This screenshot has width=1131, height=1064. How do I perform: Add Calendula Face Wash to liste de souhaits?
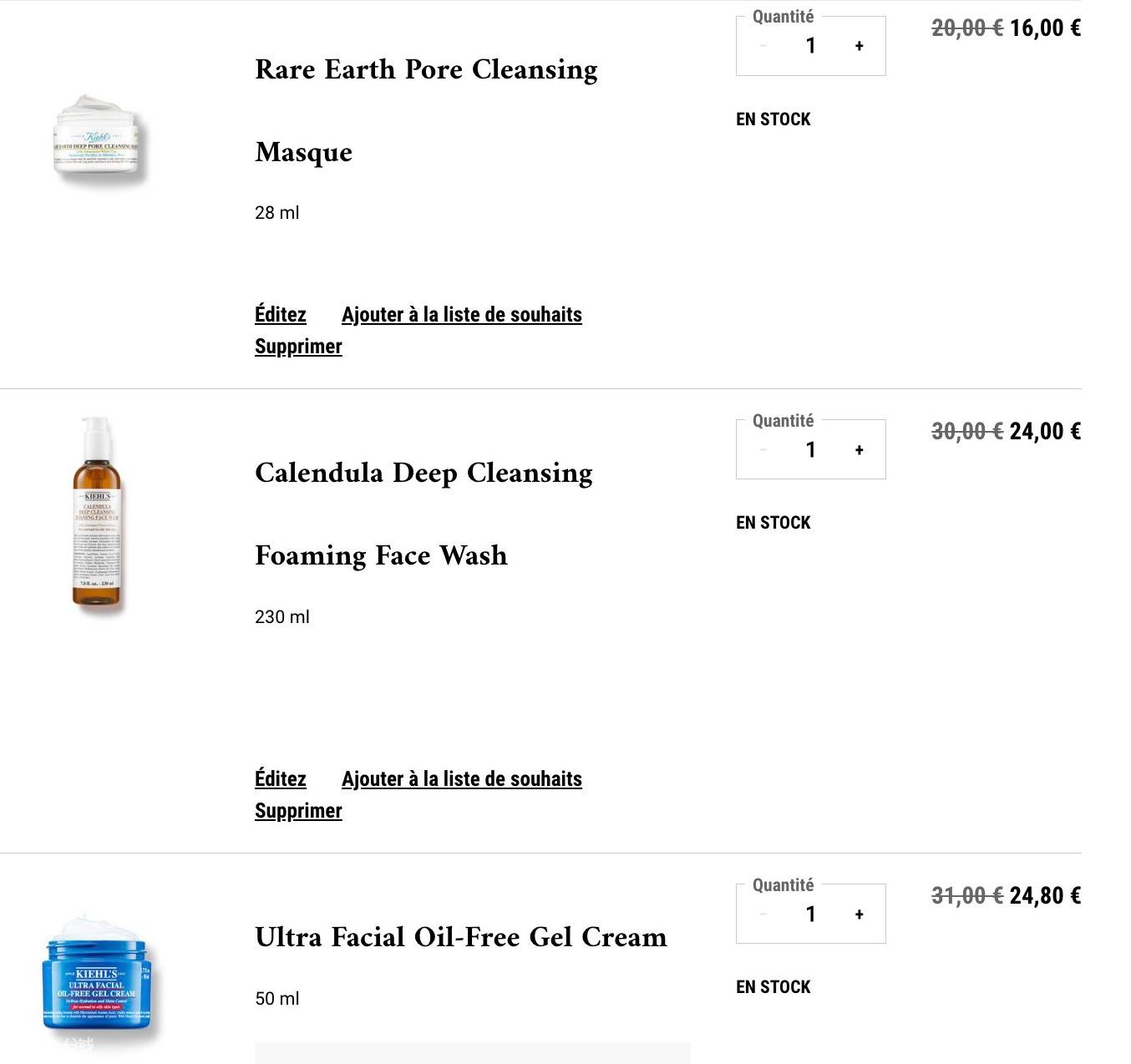click(x=462, y=779)
